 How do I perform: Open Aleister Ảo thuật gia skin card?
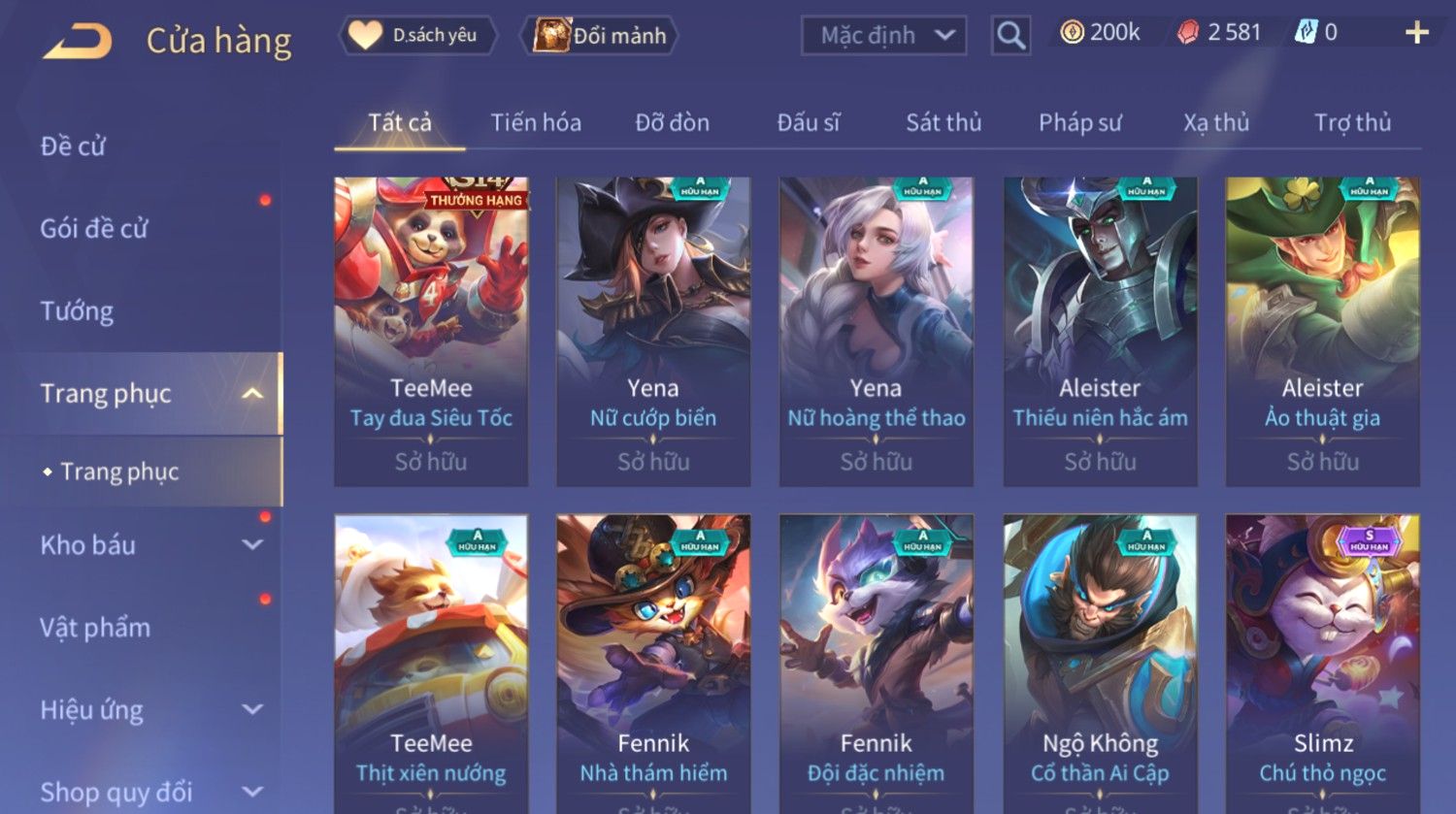point(1323,332)
